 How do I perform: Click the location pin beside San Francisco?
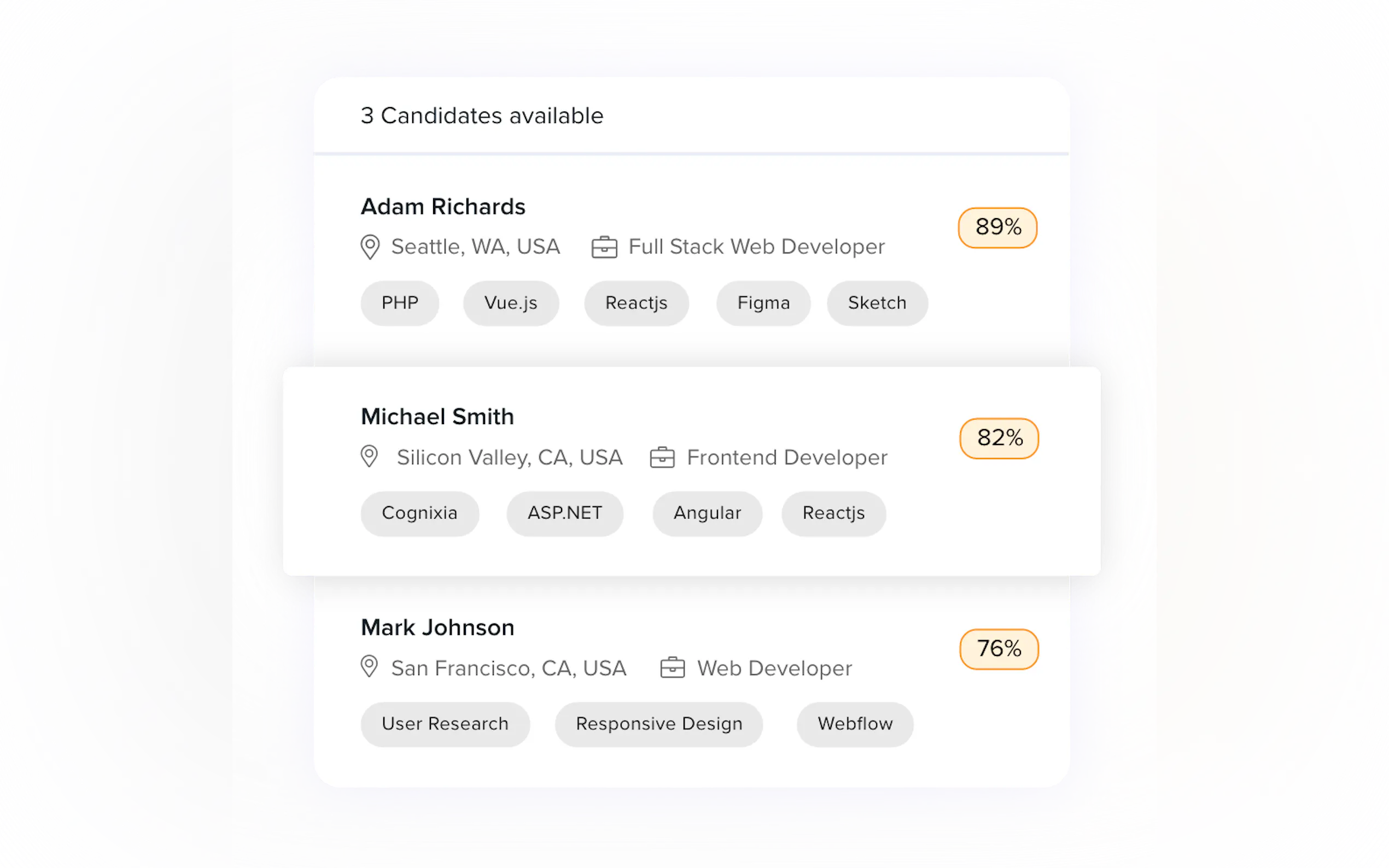pos(369,666)
